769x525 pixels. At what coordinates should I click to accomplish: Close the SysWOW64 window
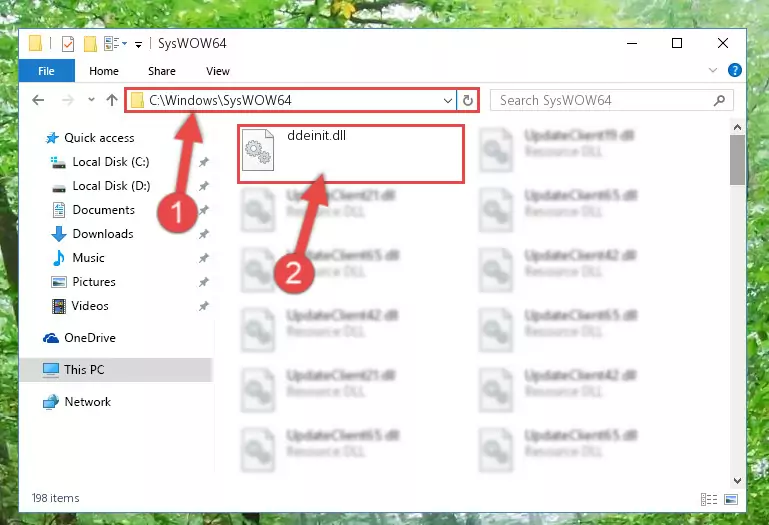722,43
